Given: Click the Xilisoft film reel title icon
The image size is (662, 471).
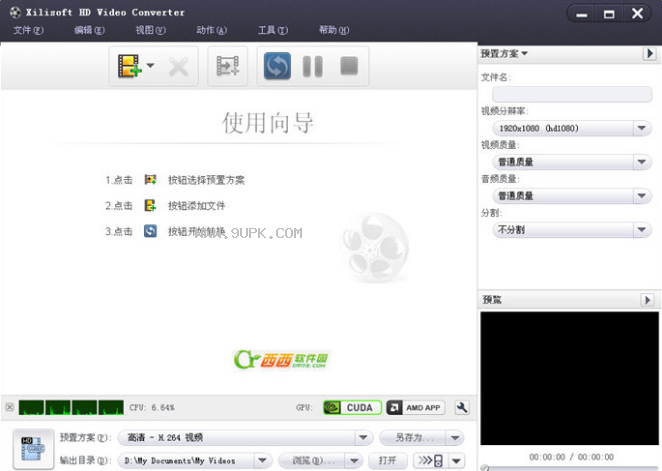Looking at the screenshot, I should point(15,12).
